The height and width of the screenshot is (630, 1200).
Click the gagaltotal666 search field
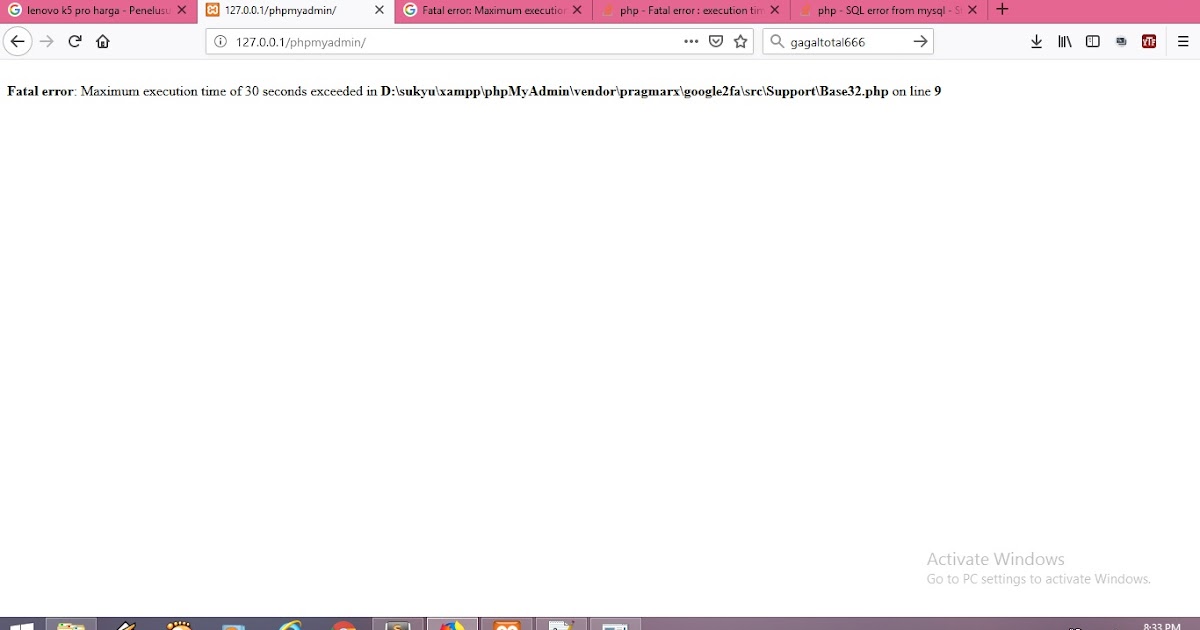coord(848,42)
